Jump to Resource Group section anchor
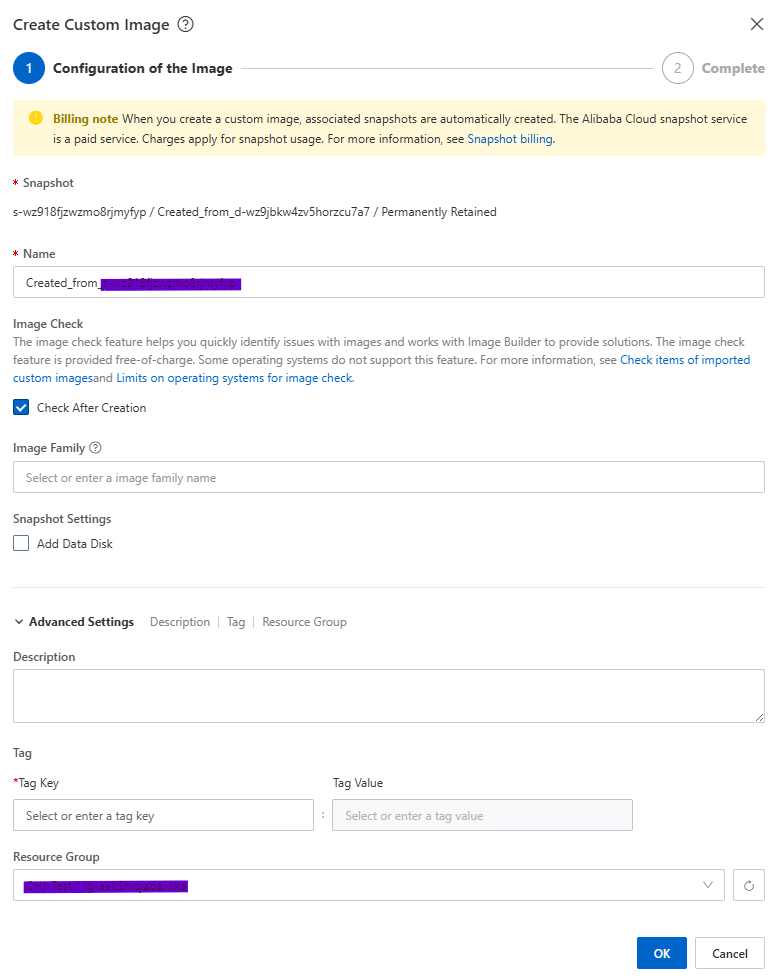This screenshot has width=778, height=979. (304, 622)
